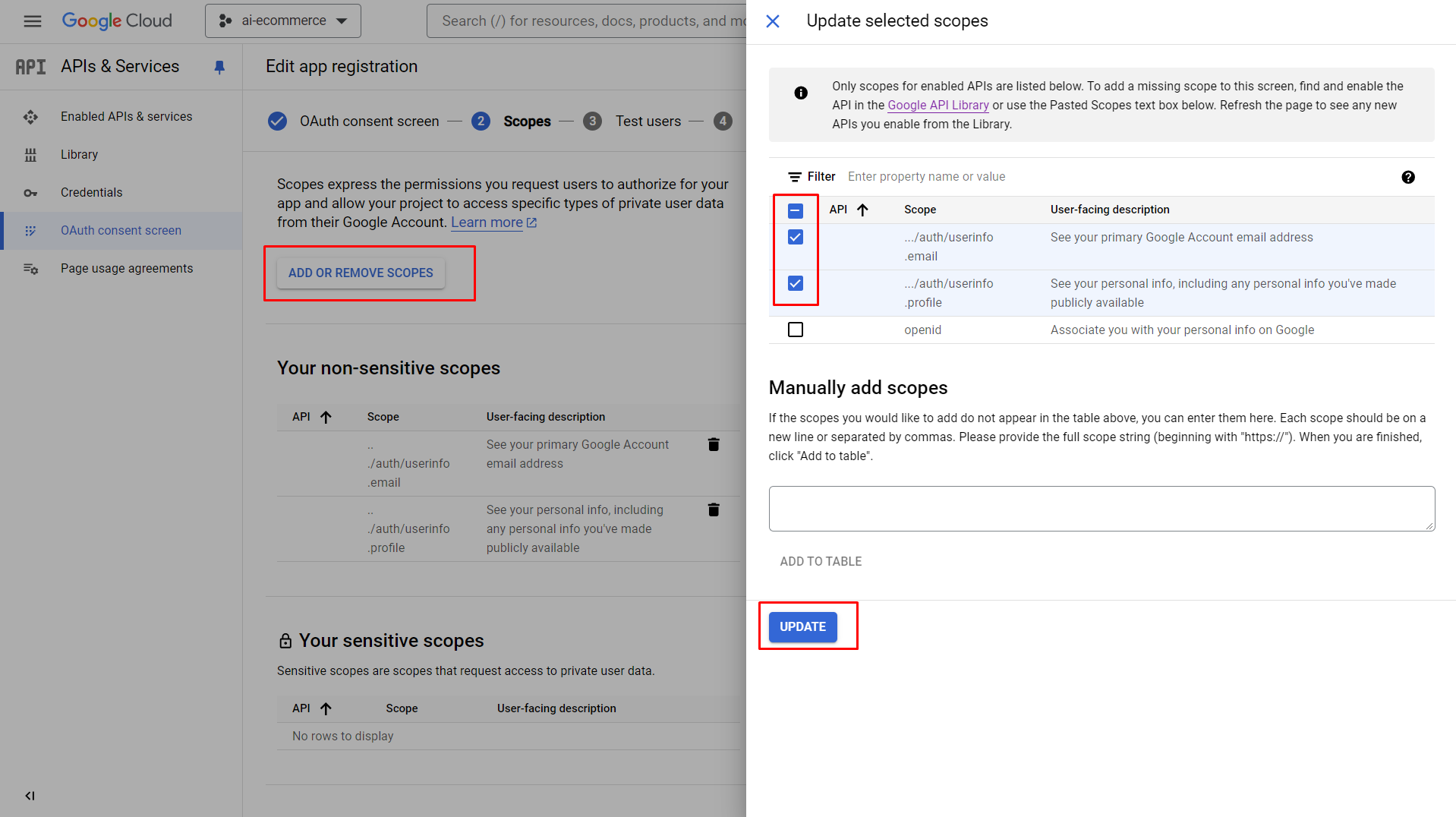
Task: Type in the filter property name field
Action: 1116,177
